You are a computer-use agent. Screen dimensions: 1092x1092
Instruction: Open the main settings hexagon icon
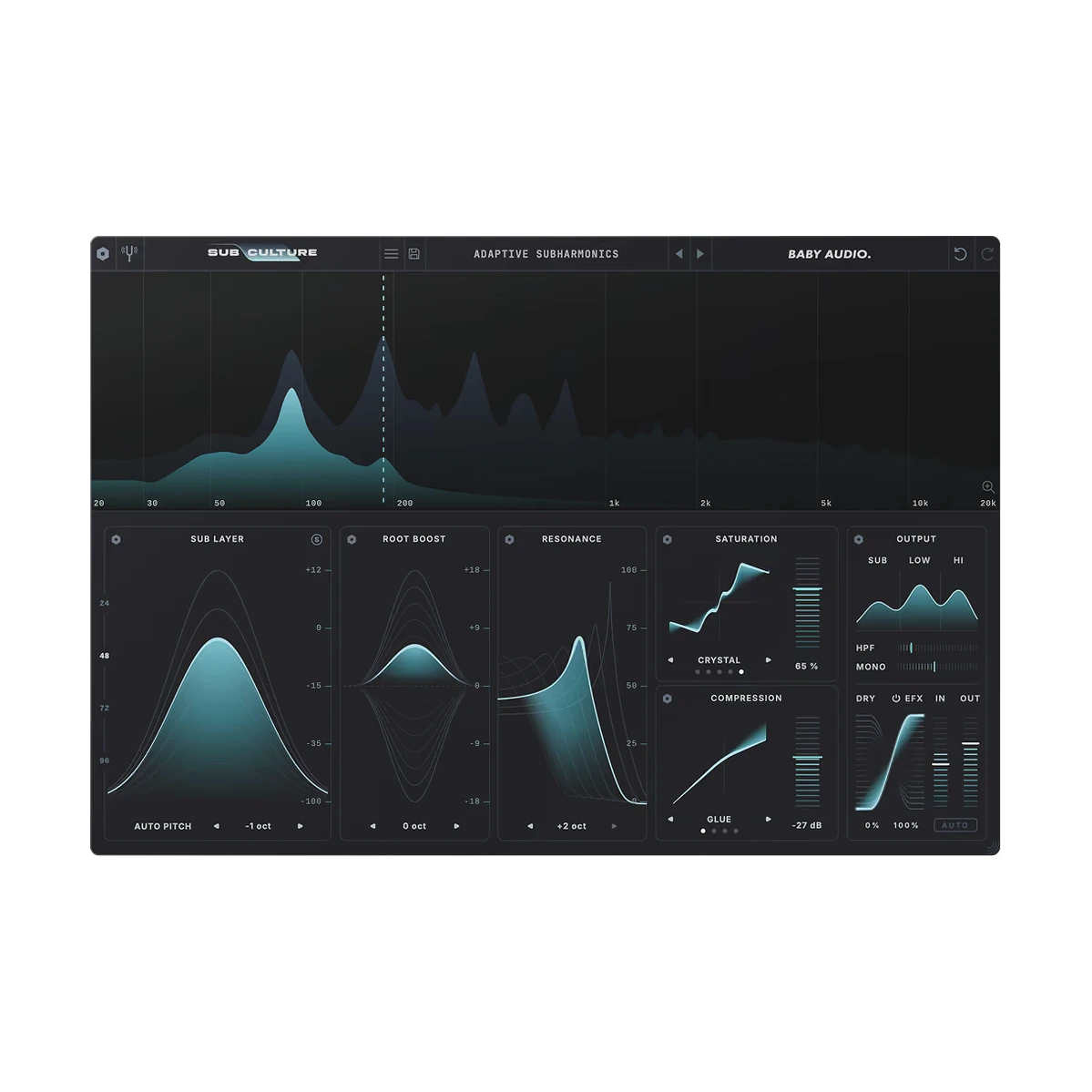tap(103, 253)
